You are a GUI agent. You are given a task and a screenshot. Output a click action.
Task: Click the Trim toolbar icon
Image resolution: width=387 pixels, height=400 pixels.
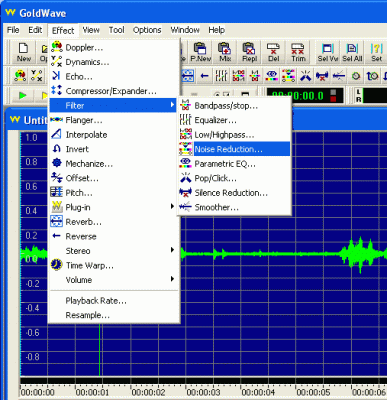(298, 52)
